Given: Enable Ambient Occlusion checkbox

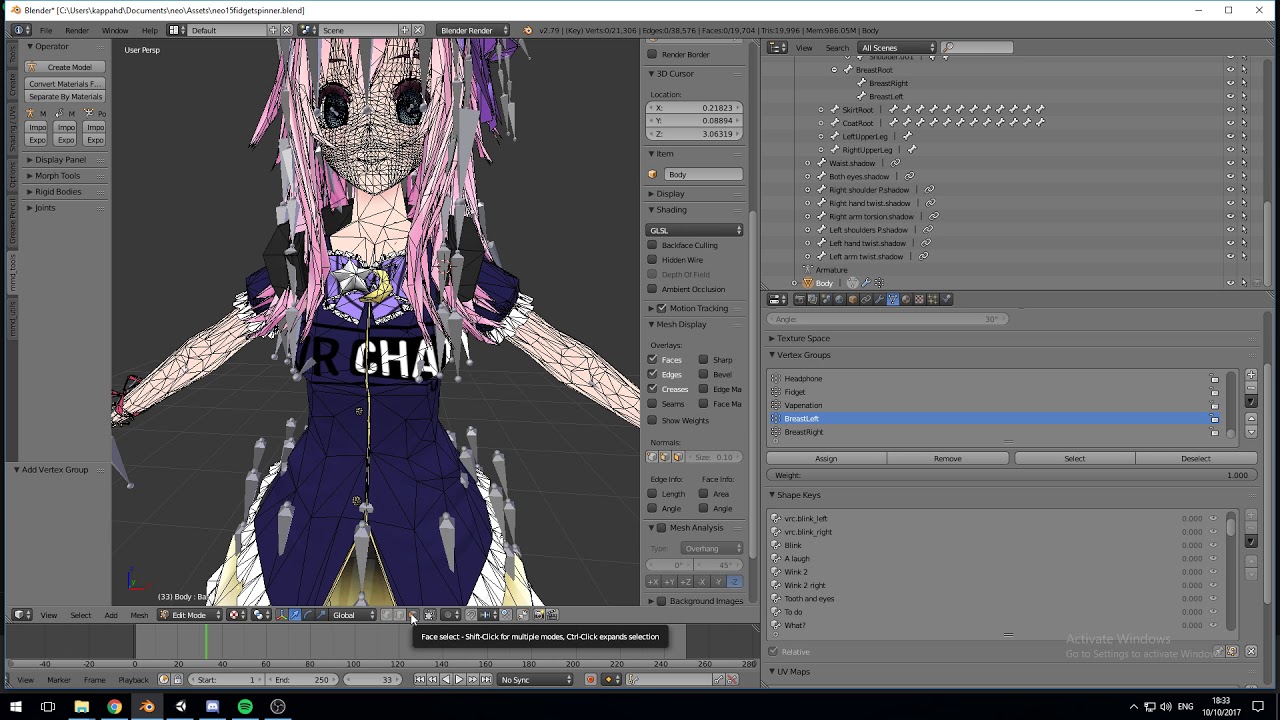Looking at the screenshot, I should pyautogui.click(x=652, y=289).
